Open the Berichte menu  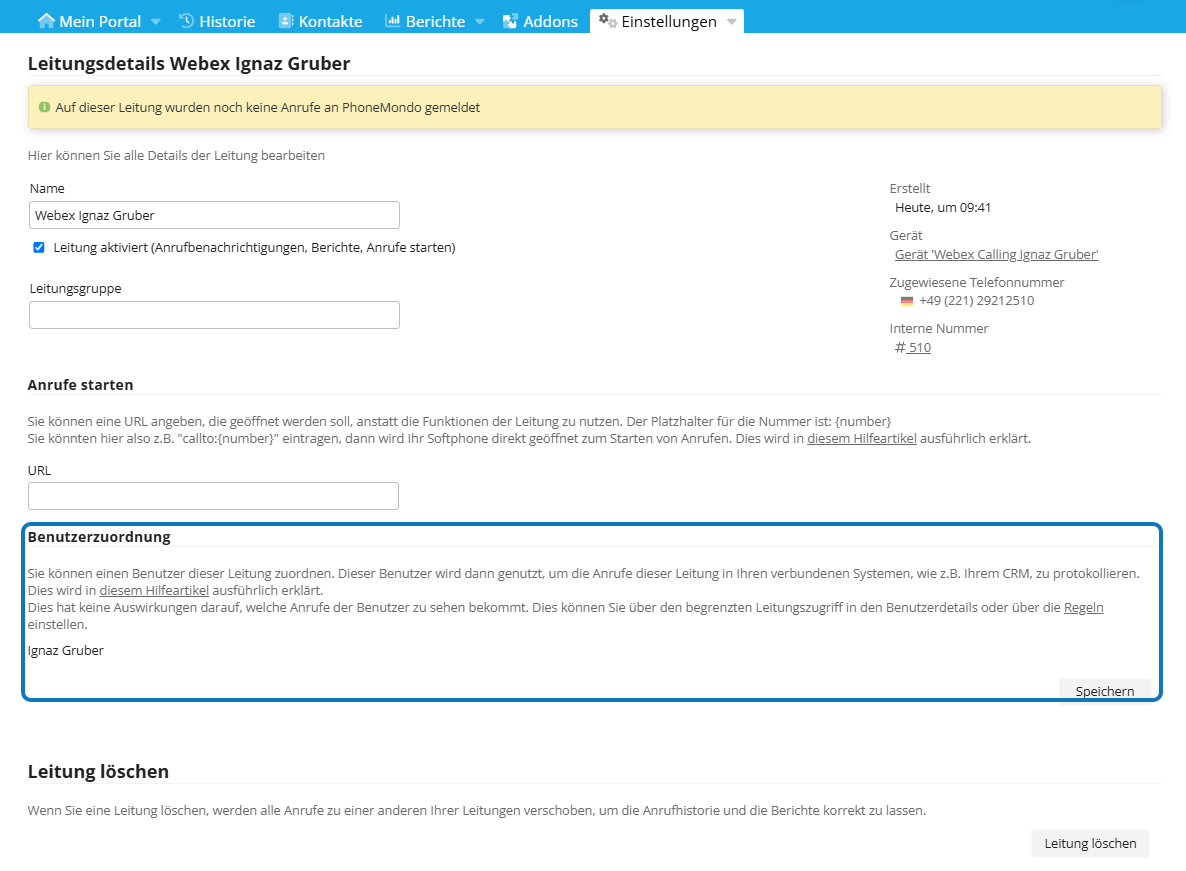tap(435, 21)
